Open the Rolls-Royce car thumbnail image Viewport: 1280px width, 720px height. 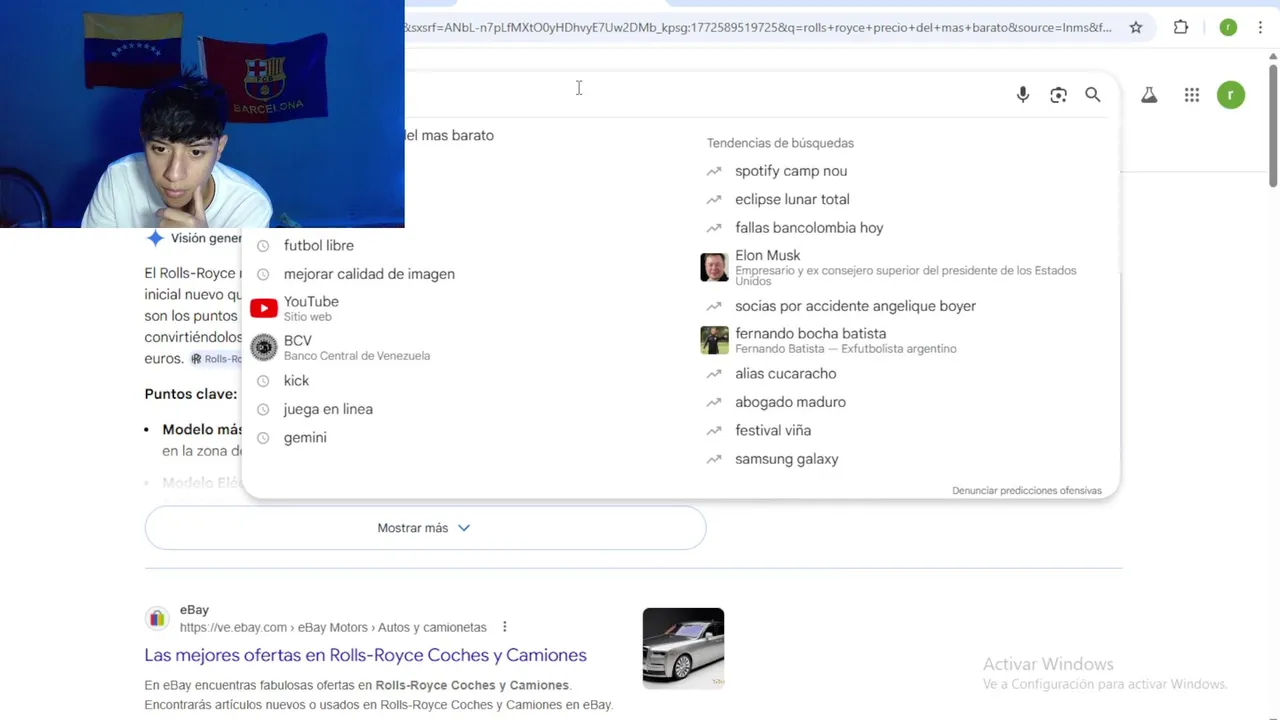click(x=683, y=648)
